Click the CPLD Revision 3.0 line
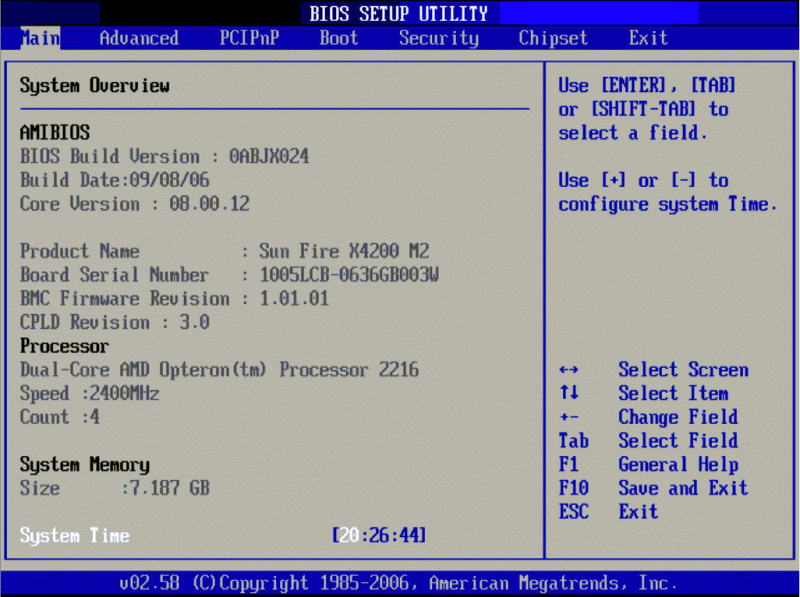 click(x=115, y=322)
